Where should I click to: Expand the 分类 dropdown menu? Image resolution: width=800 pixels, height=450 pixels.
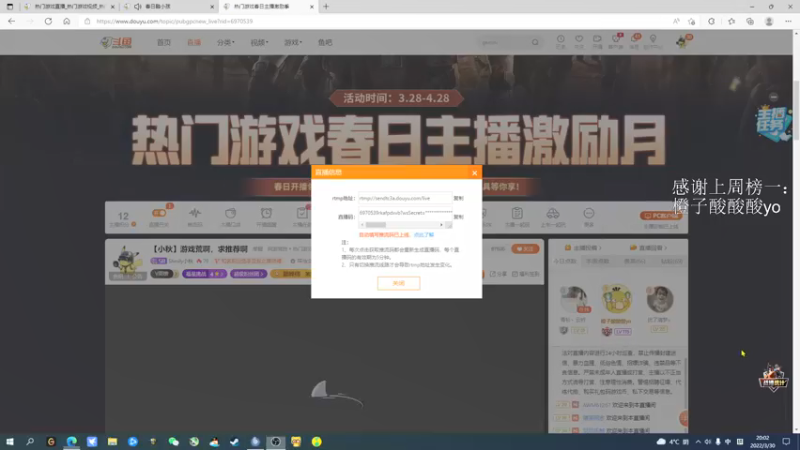pos(226,42)
